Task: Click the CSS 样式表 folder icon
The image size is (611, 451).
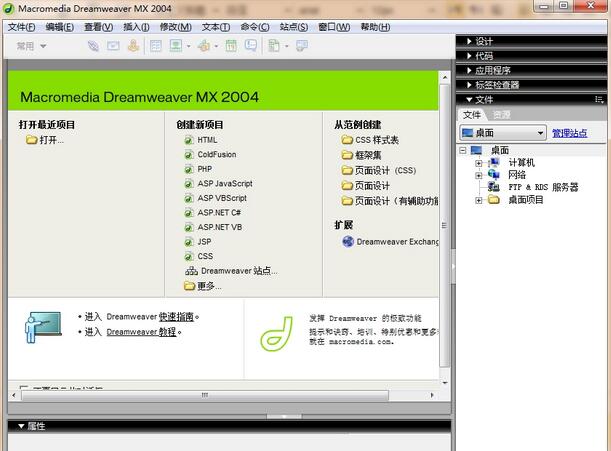Action: pos(347,140)
